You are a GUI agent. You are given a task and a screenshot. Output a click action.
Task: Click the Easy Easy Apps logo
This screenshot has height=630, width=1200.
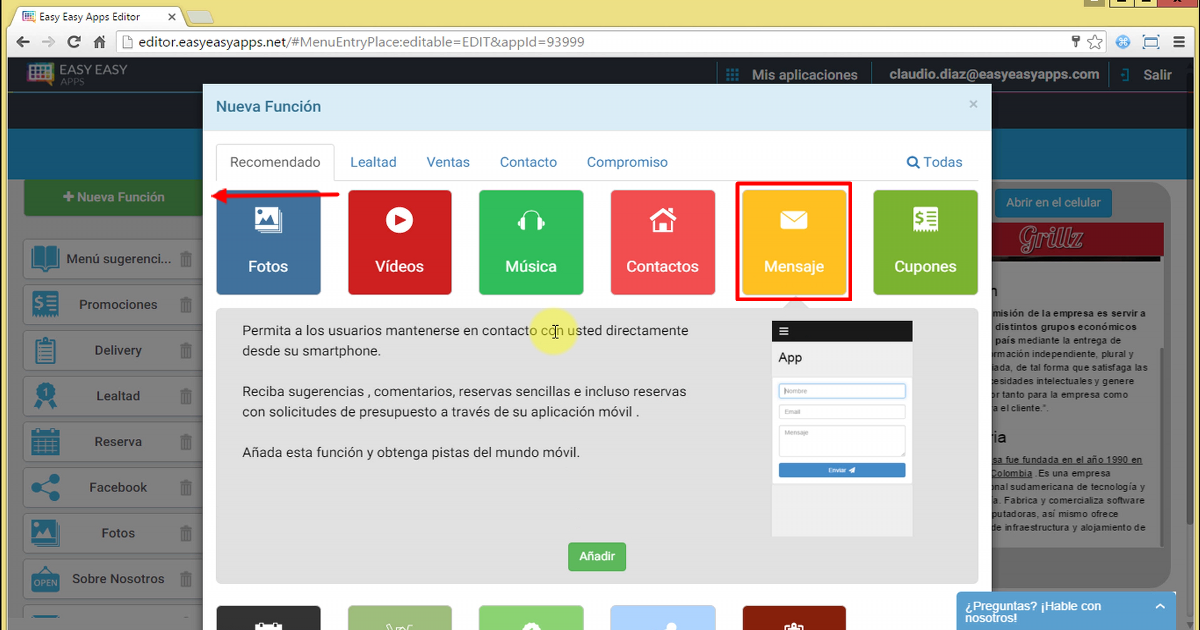point(77,74)
